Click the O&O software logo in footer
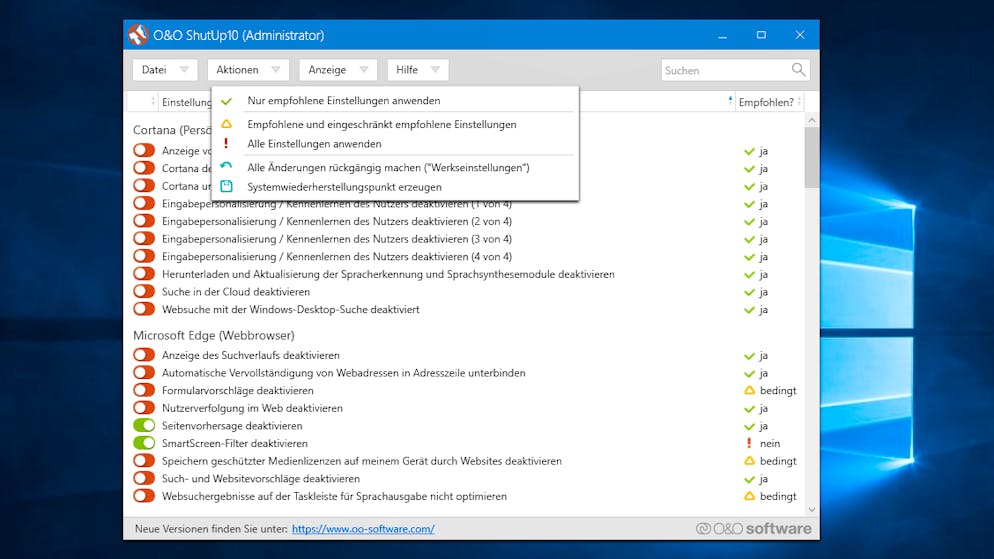Screen dimensions: 994x559 pyautogui.click(x=753, y=529)
